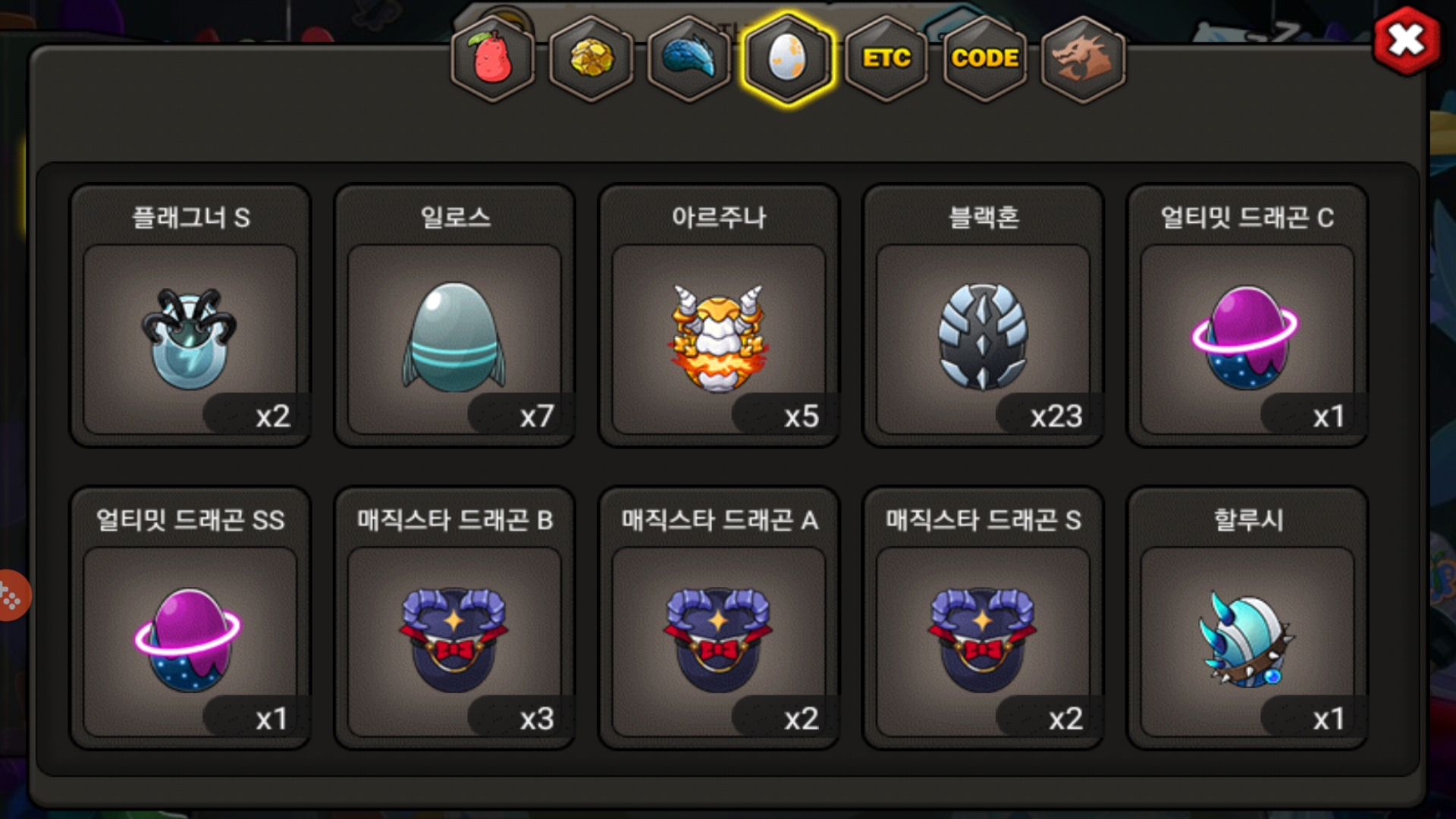Tap the 얼티밋 드래곤 C egg
The width and height of the screenshot is (1456, 819).
(x=1247, y=315)
